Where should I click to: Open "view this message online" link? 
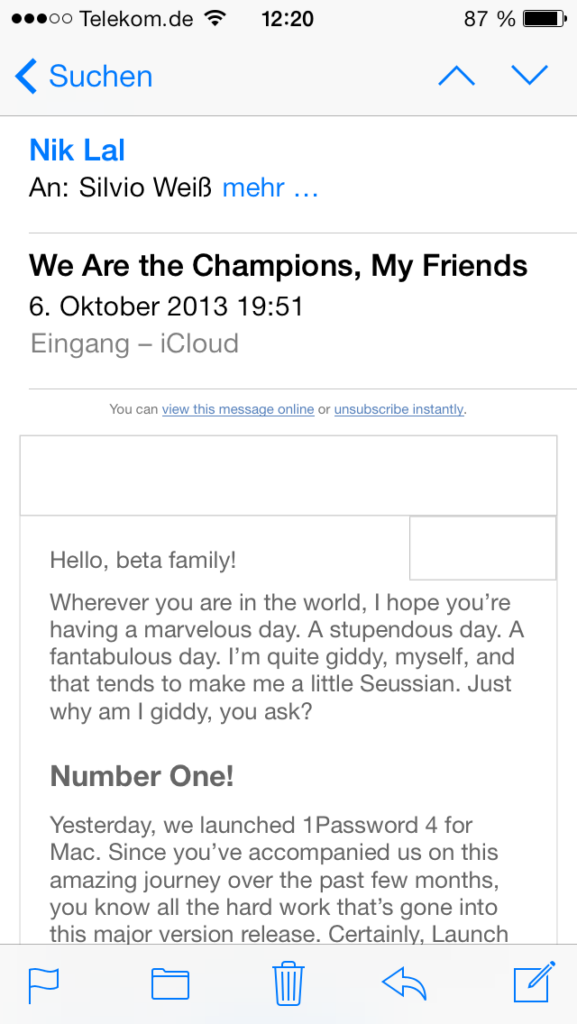[238, 409]
